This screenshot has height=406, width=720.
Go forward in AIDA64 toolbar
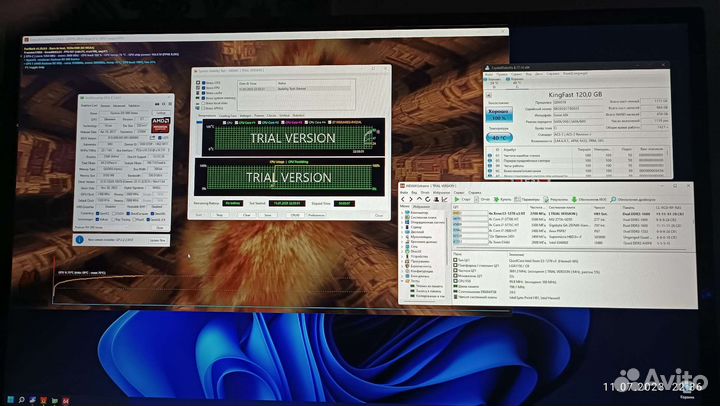tap(411, 199)
